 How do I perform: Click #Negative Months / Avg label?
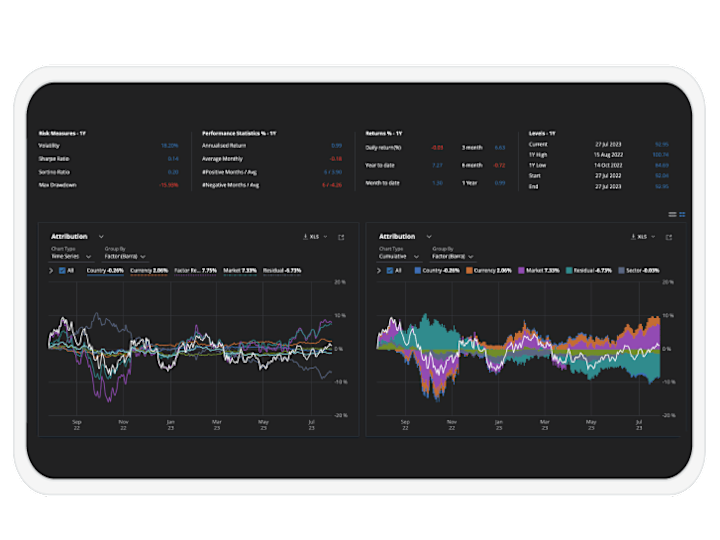coord(231,186)
